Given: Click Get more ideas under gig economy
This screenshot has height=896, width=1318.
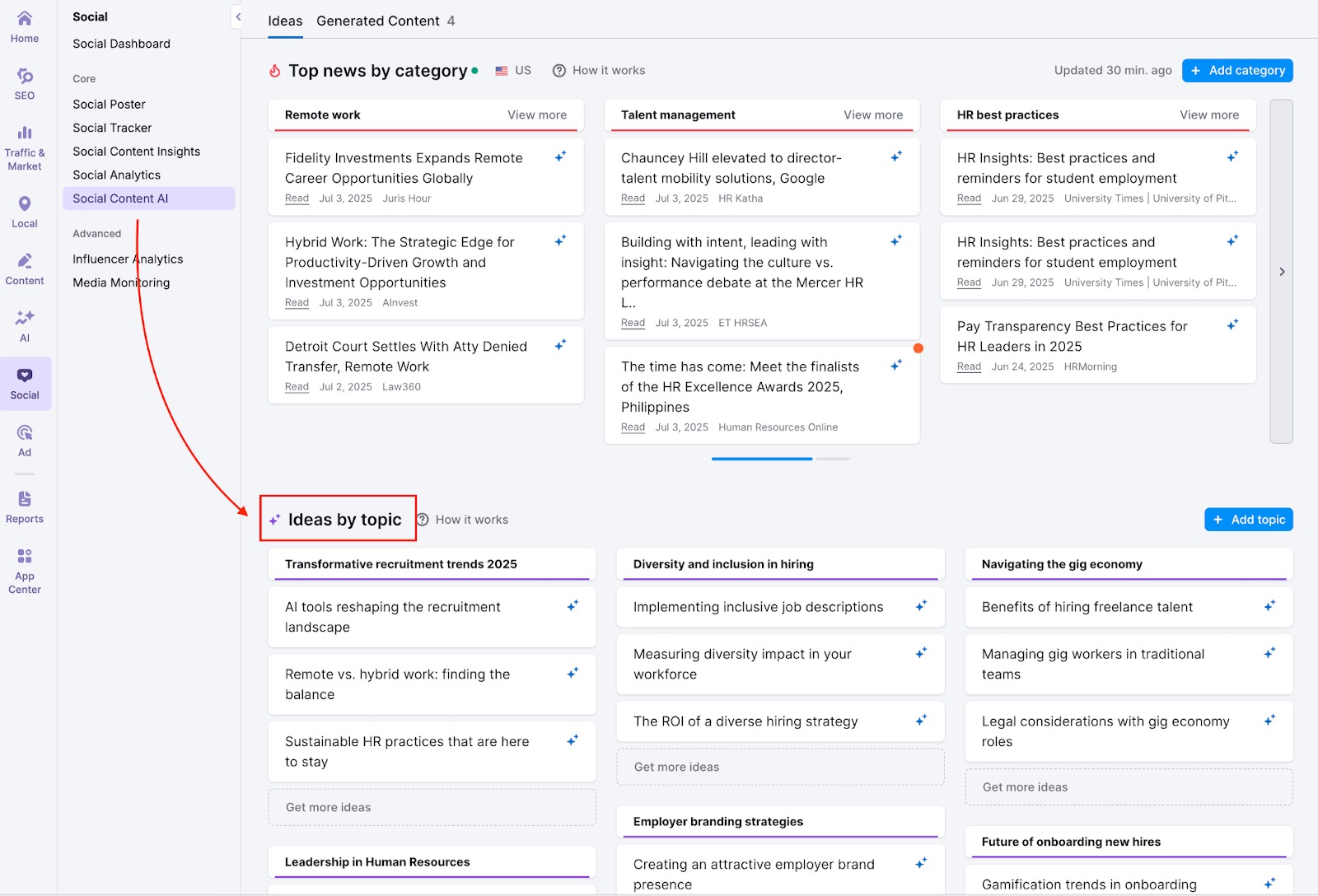Looking at the screenshot, I should 1025,787.
